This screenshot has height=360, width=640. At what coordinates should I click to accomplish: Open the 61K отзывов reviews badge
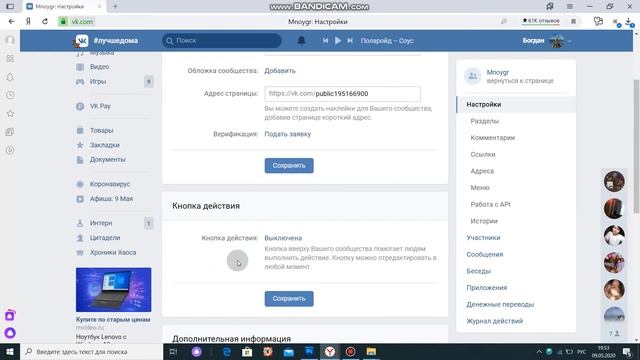[541, 21]
